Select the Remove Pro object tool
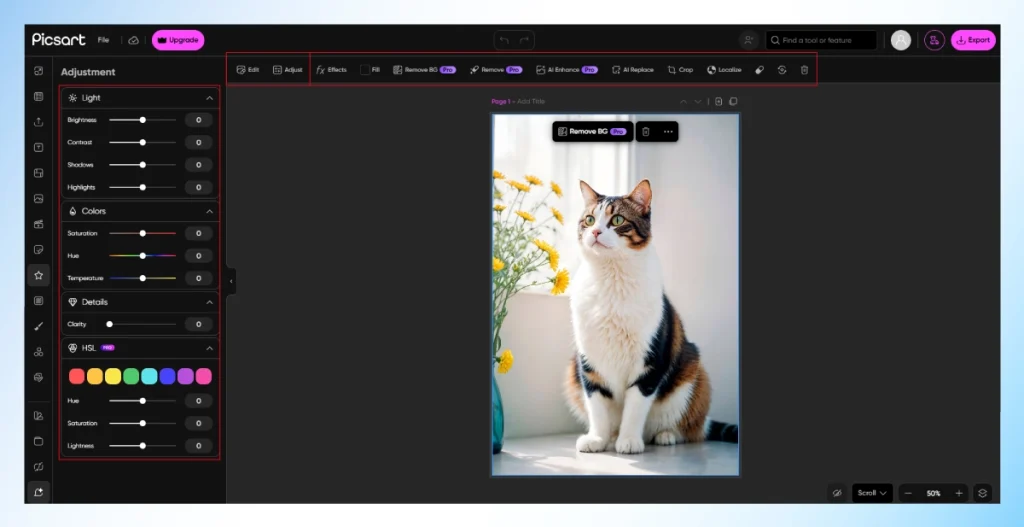Image resolution: width=1024 pixels, height=527 pixels. [496, 70]
